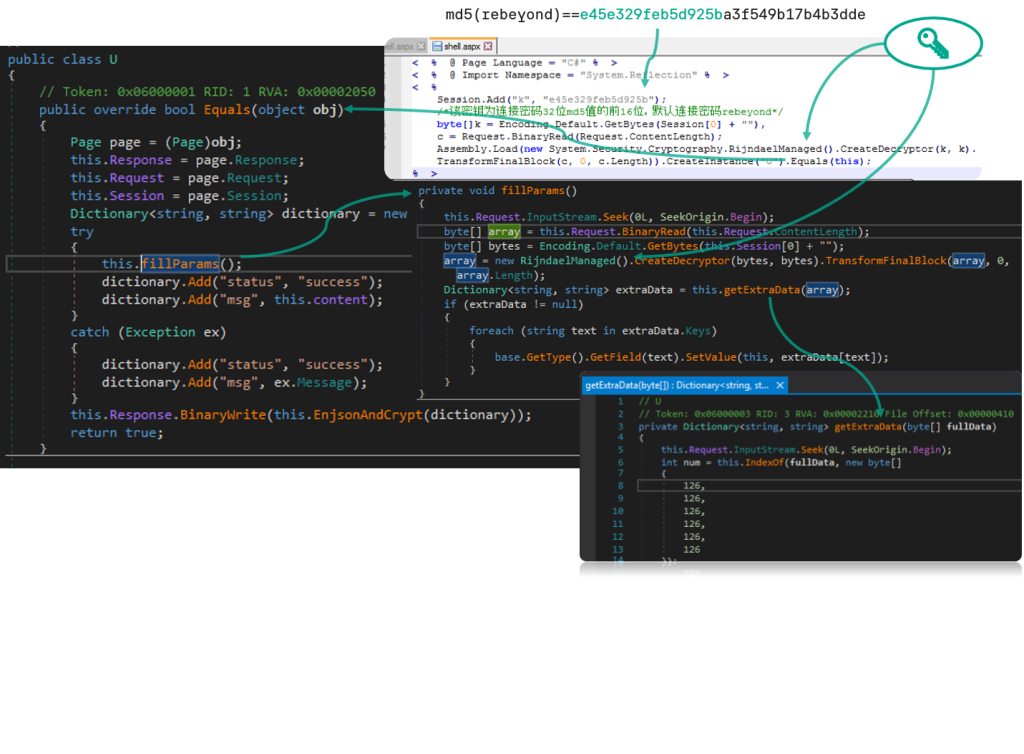Click the '// U' comment on peek line 1

pos(650,401)
